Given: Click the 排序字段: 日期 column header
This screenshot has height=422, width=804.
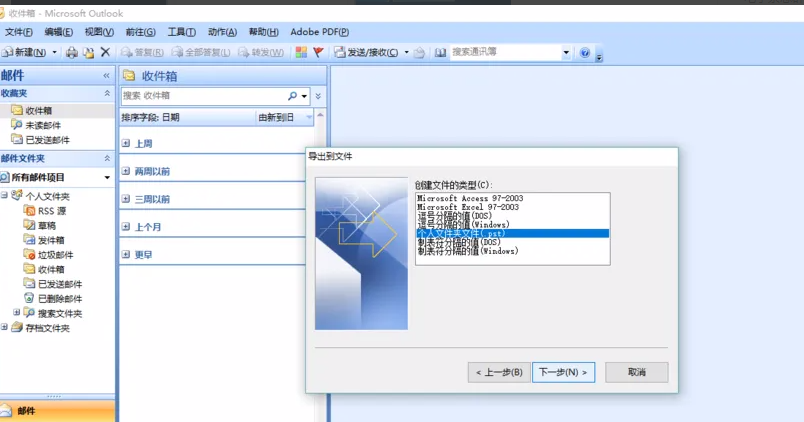Looking at the screenshot, I should point(188,117).
